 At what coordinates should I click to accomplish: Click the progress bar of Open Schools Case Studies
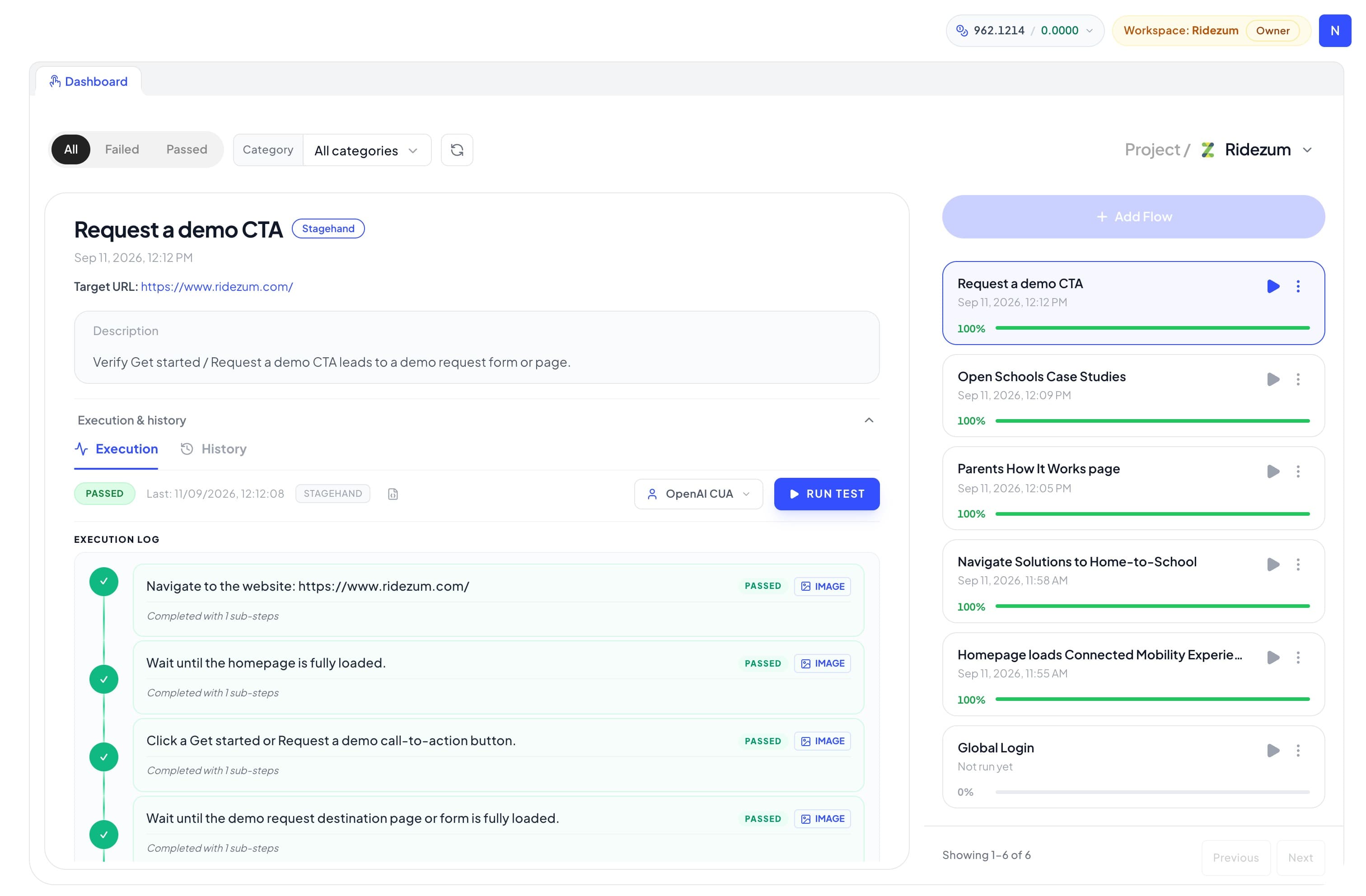point(1152,421)
